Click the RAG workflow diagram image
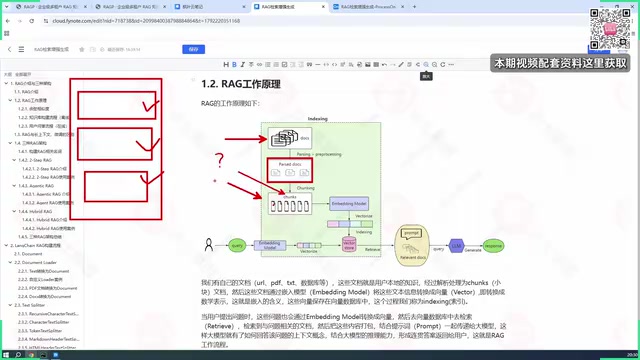 point(354,191)
